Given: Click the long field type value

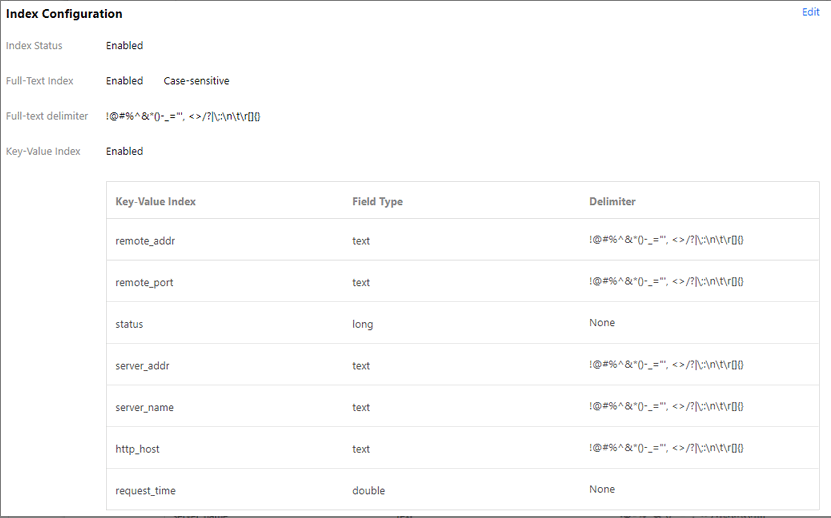Looking at the screenshot, I should pyautogui.click(x=362, y=324).
